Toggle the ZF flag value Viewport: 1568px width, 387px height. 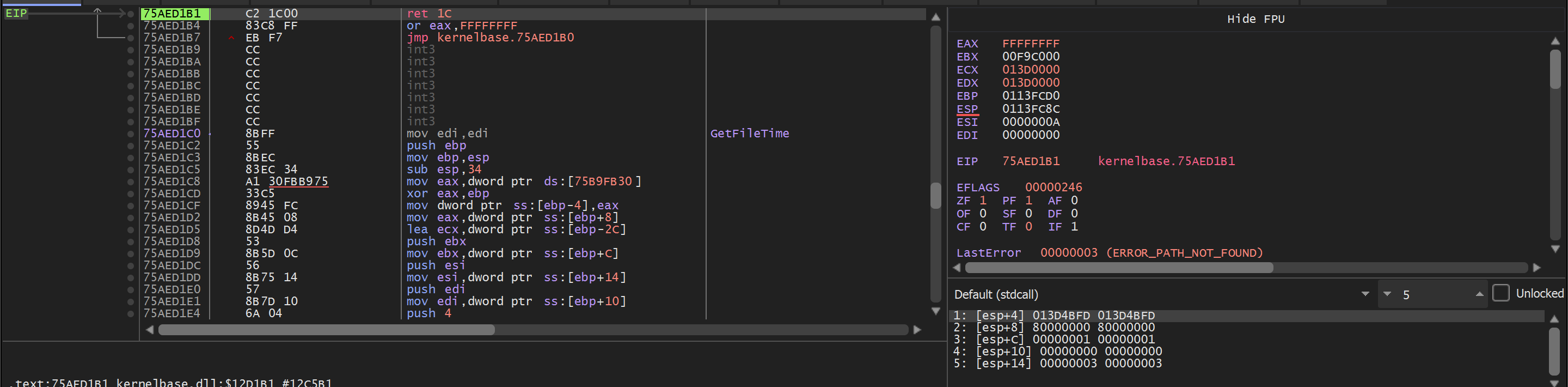point(982,201)
